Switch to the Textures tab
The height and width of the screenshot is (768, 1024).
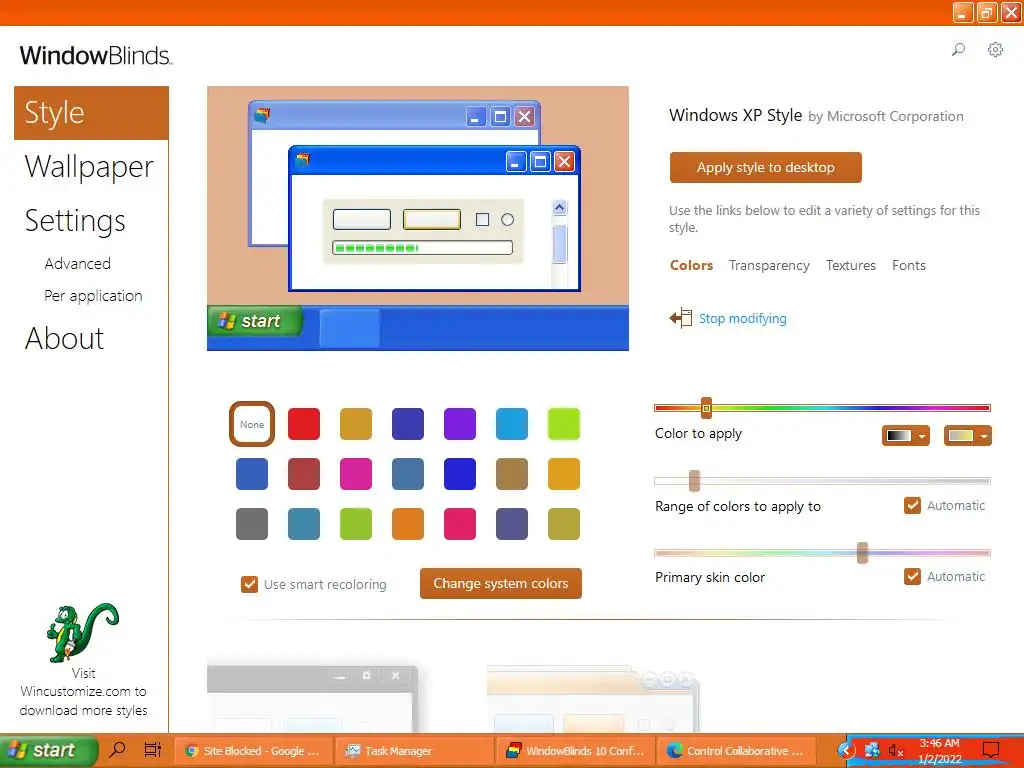850,265
